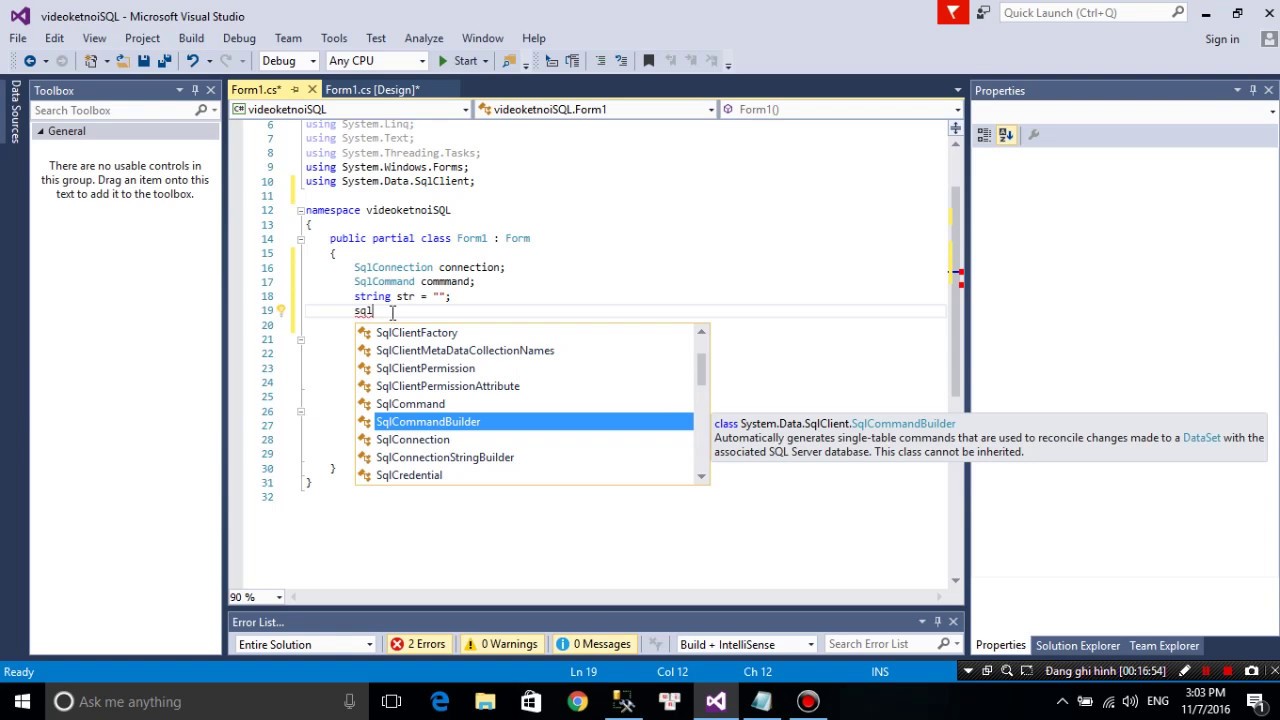Toggle the 0 Messages filter button

click(x=593, y=644)
